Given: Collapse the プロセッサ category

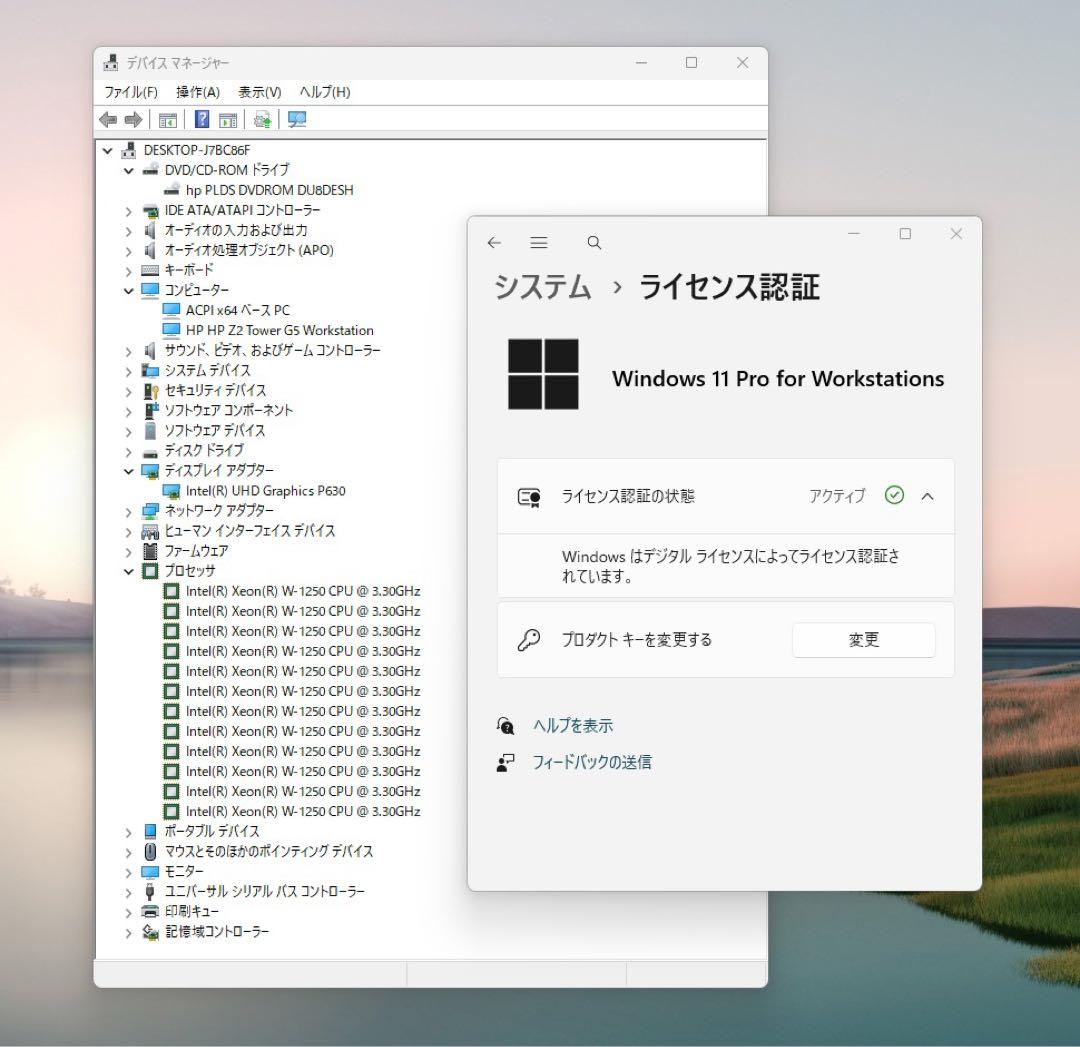Looking at the screenshot, I should (128, 571).
